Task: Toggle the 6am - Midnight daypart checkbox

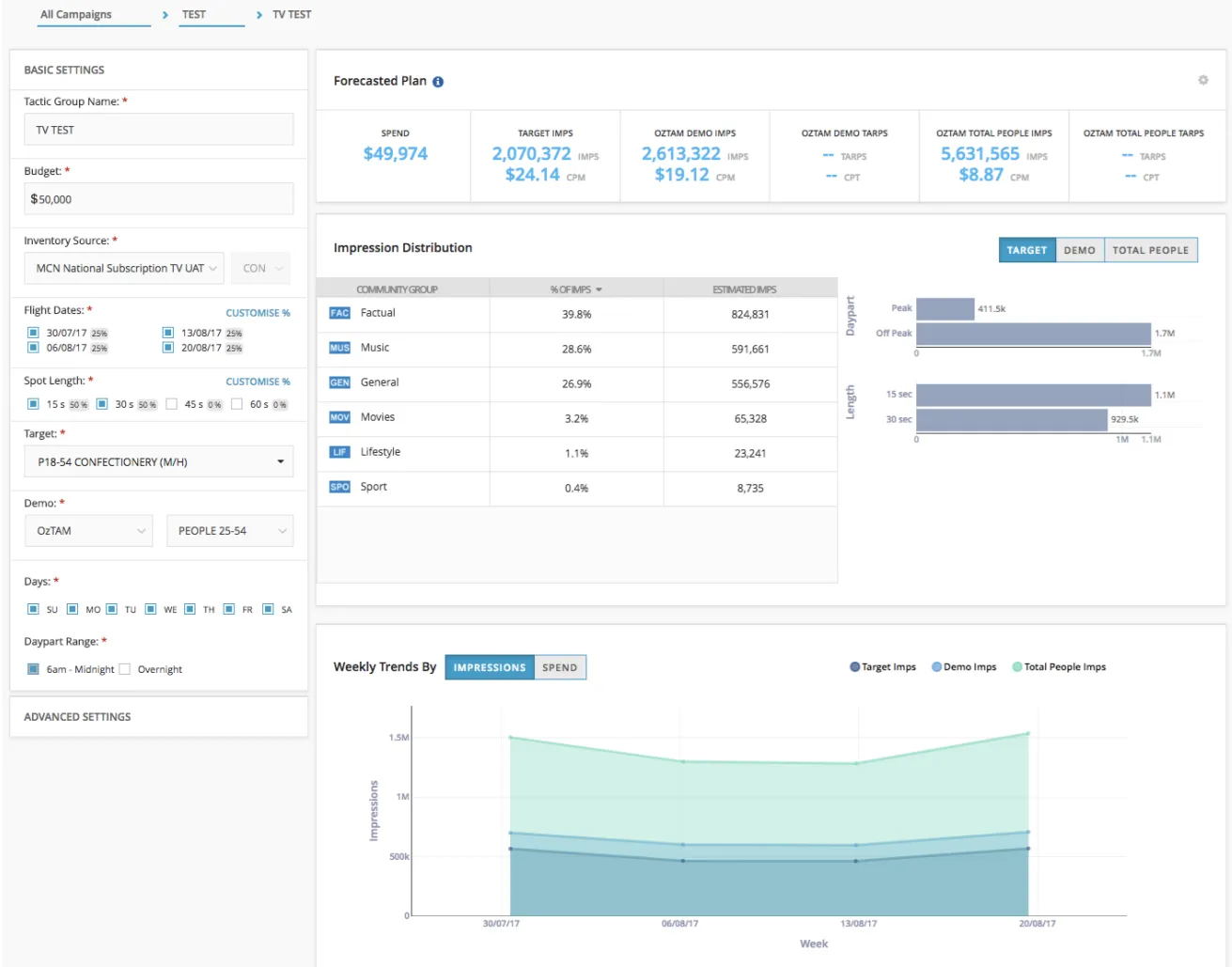Action: [x=33, y=669]
